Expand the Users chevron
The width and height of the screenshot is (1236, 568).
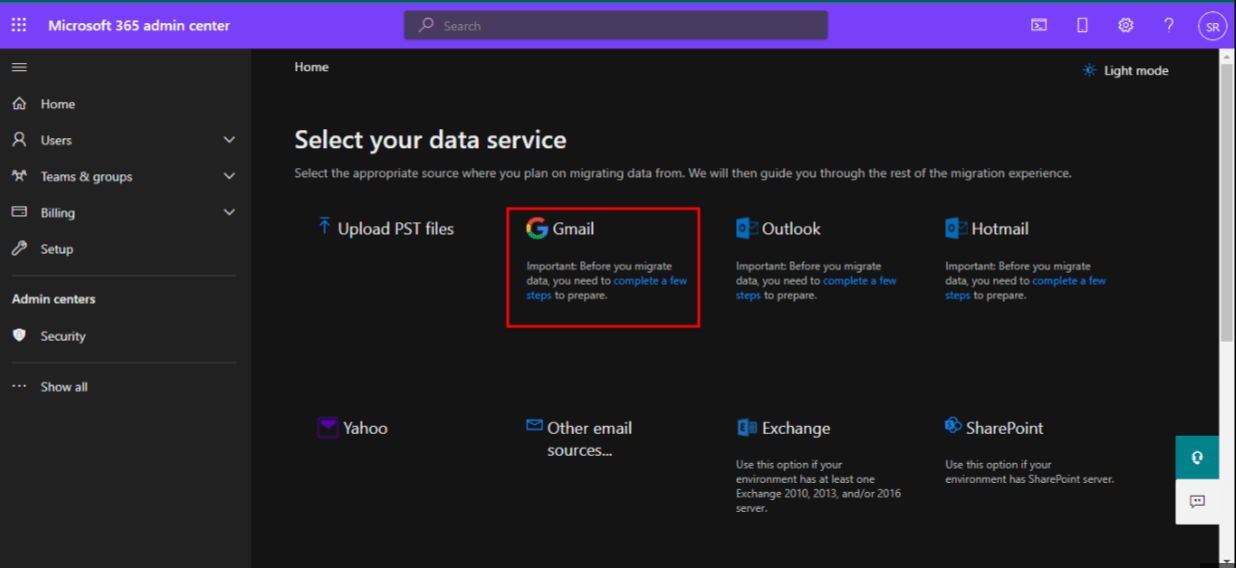click(229, 140)
